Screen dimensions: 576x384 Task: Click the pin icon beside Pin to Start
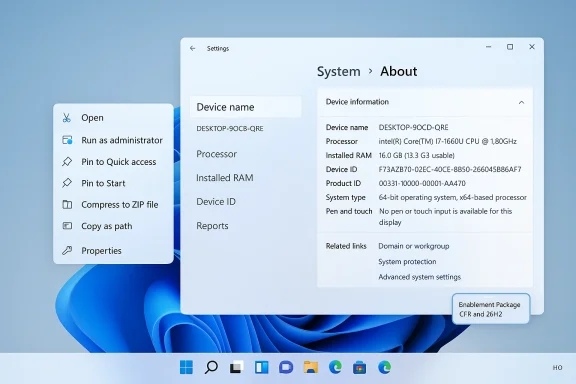67,183
